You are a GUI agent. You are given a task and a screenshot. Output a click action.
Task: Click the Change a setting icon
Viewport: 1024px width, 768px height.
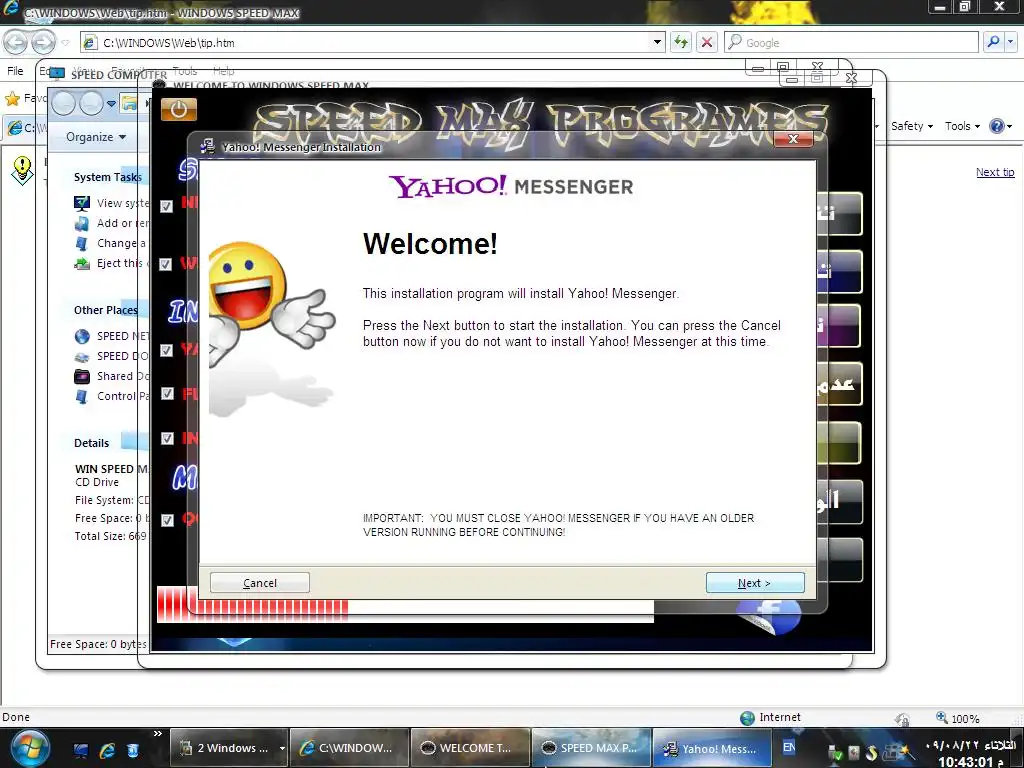pos(82,244)
